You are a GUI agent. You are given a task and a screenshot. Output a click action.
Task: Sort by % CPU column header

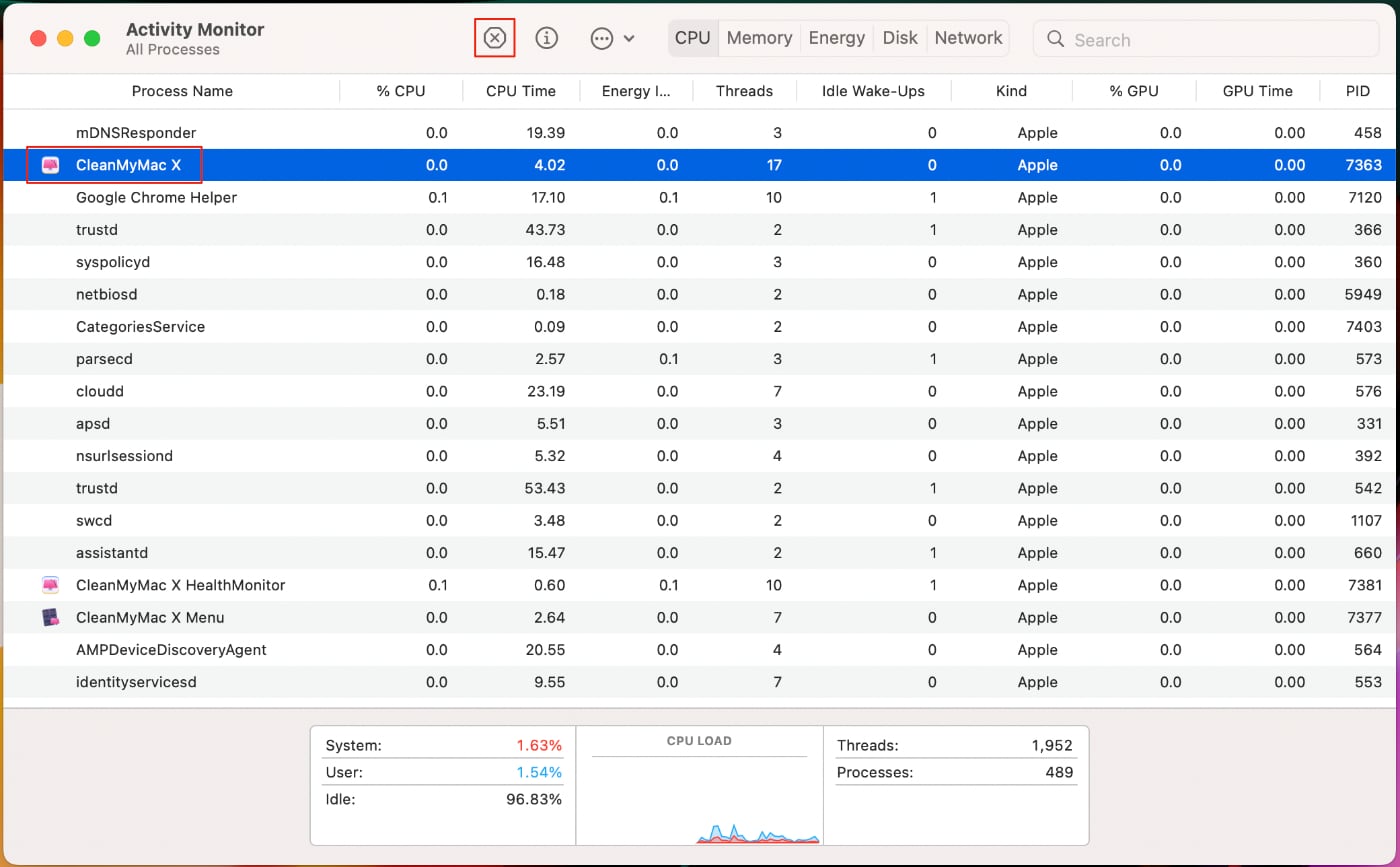401,91
